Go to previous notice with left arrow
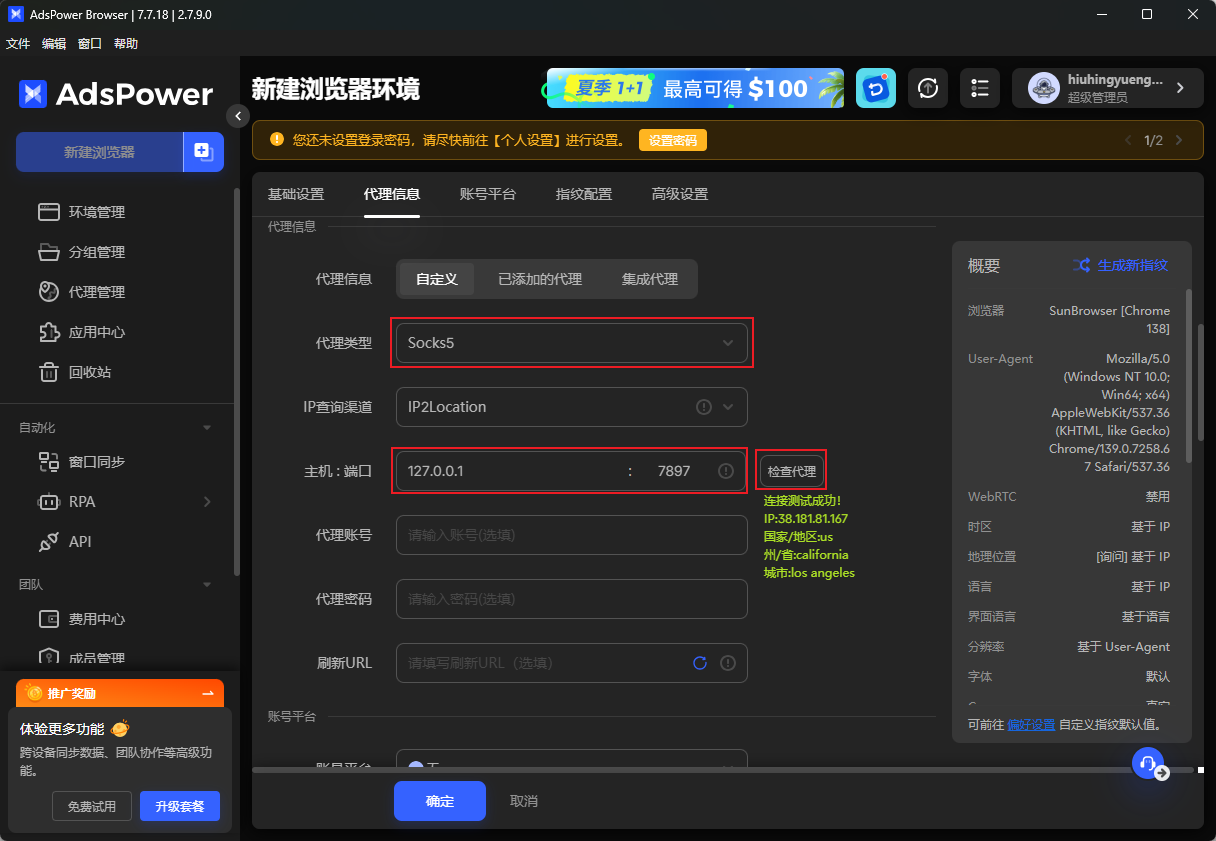This screenshot has height=841, width=1216. click(x=1129, y=141)
